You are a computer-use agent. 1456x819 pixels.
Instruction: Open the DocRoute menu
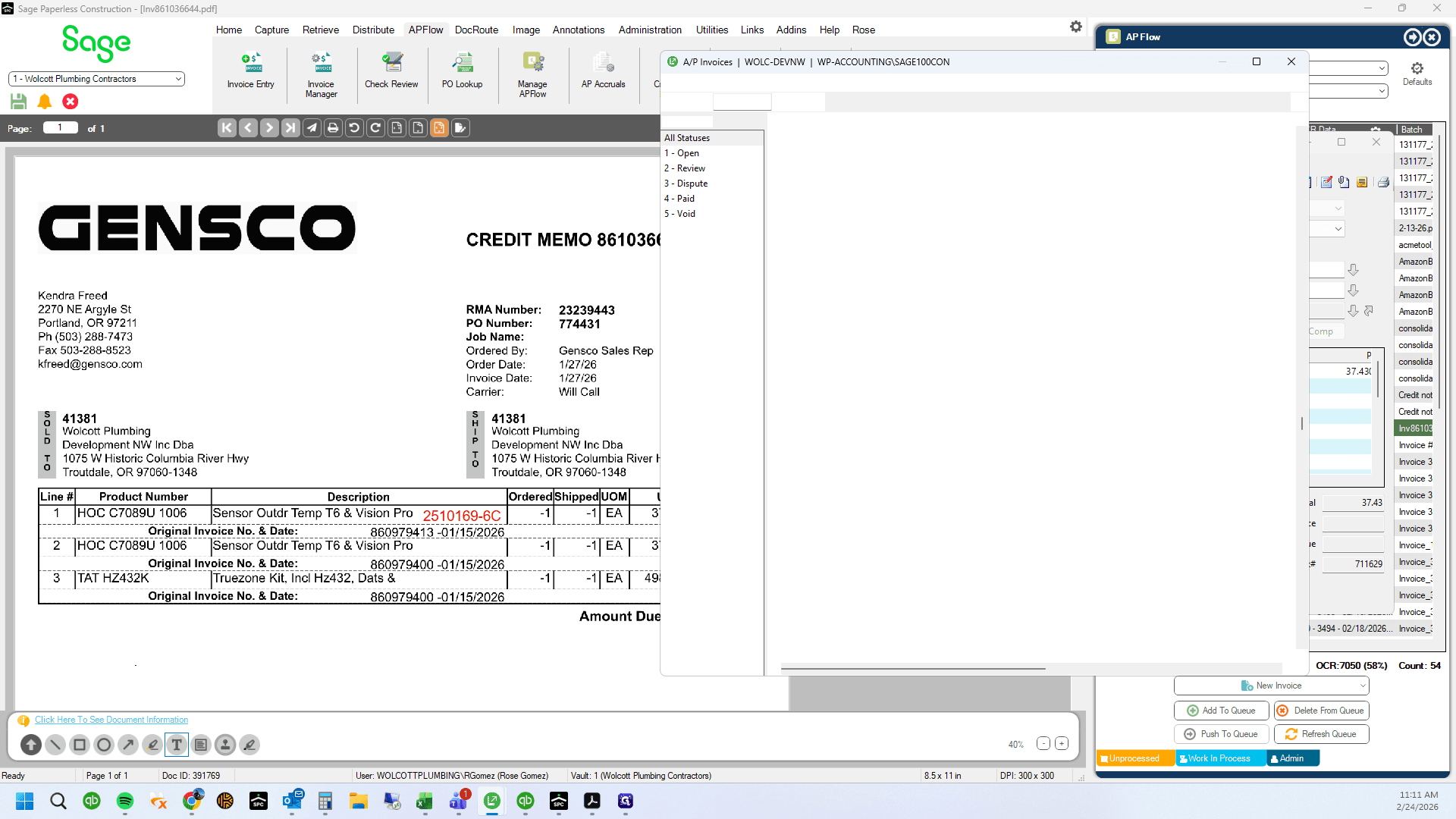(x=476, y=30)
